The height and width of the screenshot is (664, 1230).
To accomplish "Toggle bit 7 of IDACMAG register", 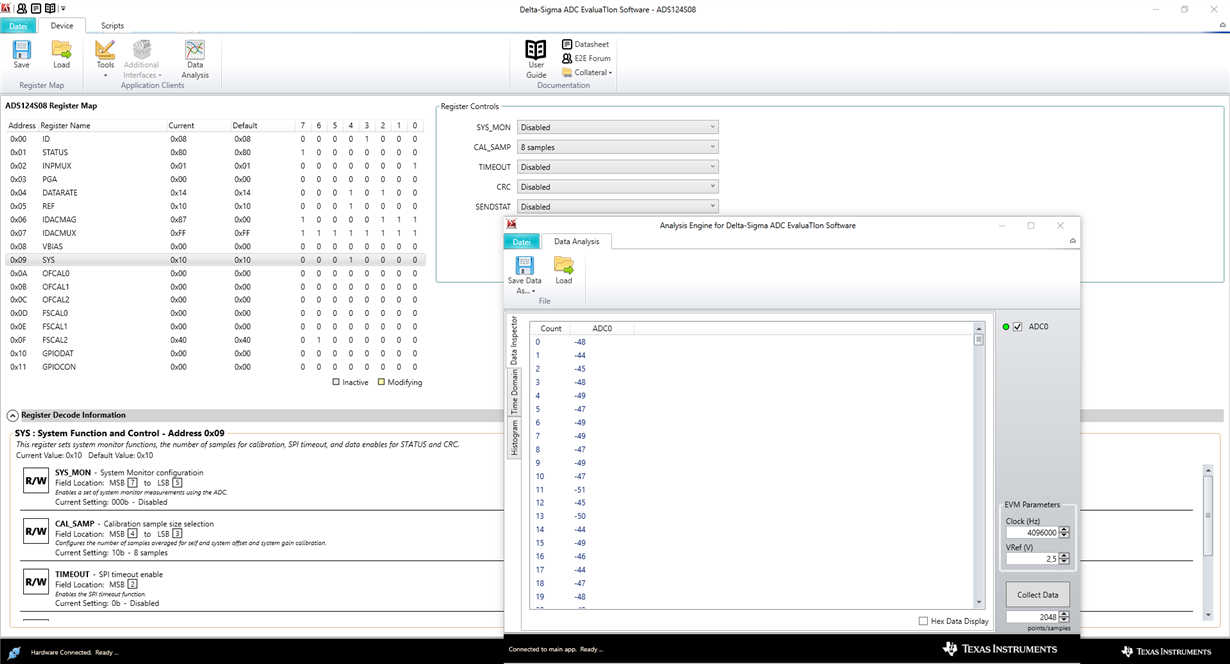I will tap(302, 219).
